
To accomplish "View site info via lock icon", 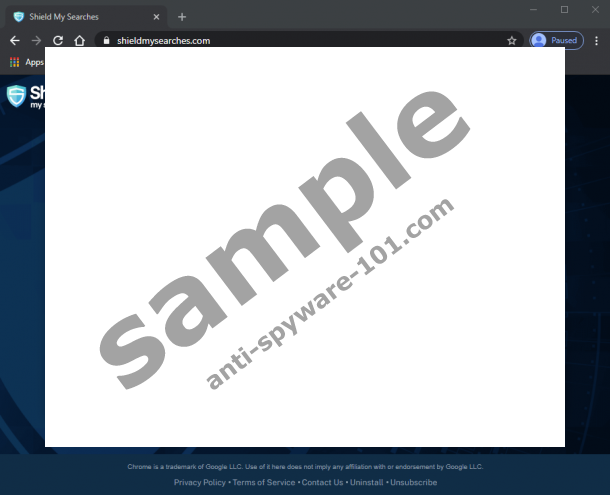I will click(x=102, y=41).
